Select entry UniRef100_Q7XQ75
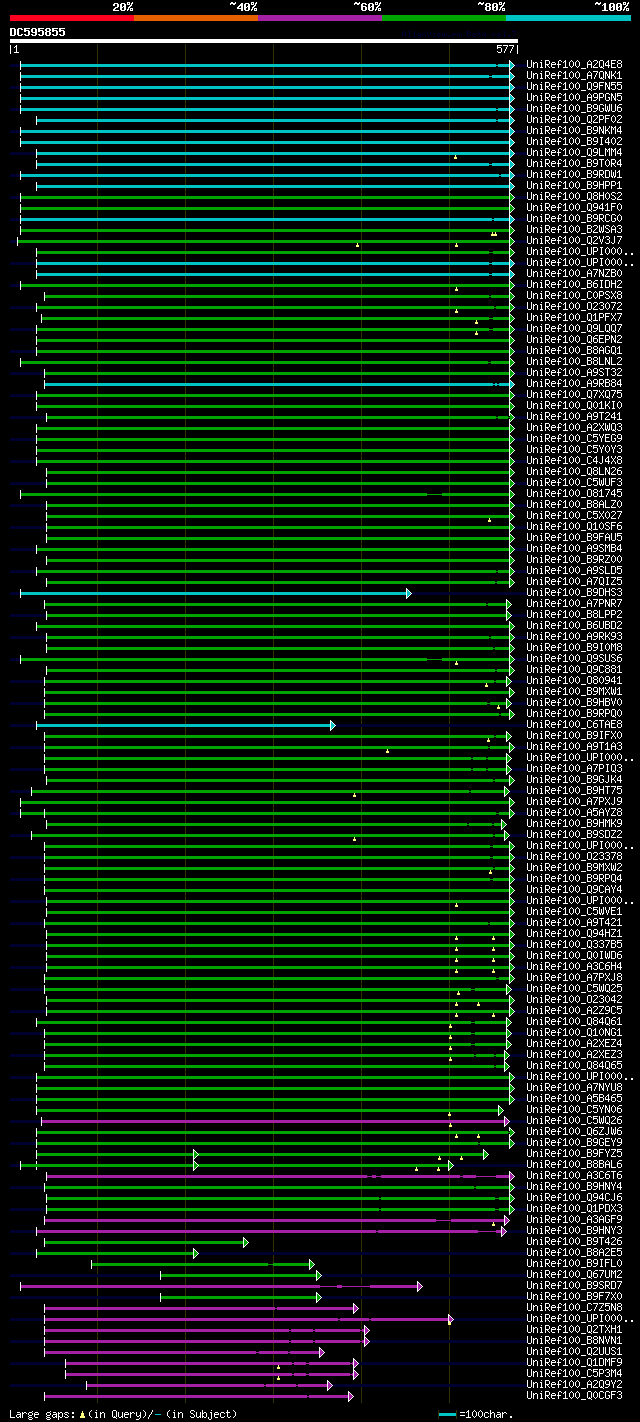 click(x=574, y=394)
